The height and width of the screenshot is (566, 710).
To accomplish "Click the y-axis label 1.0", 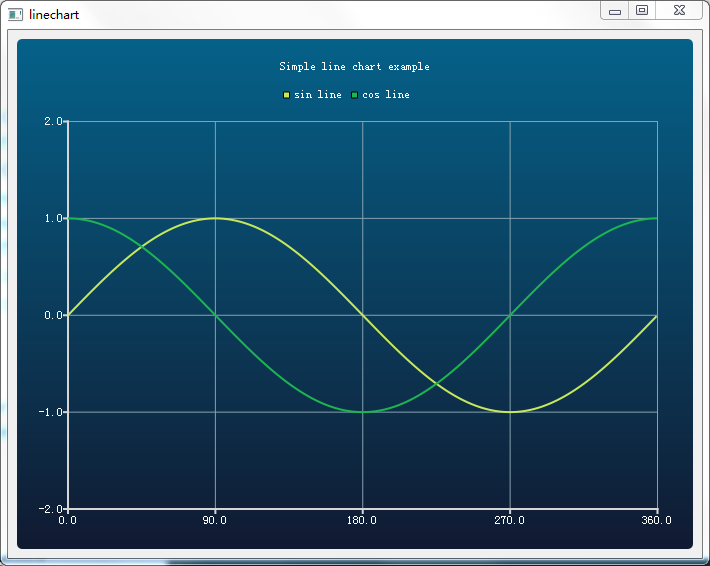I will [53, 218].
